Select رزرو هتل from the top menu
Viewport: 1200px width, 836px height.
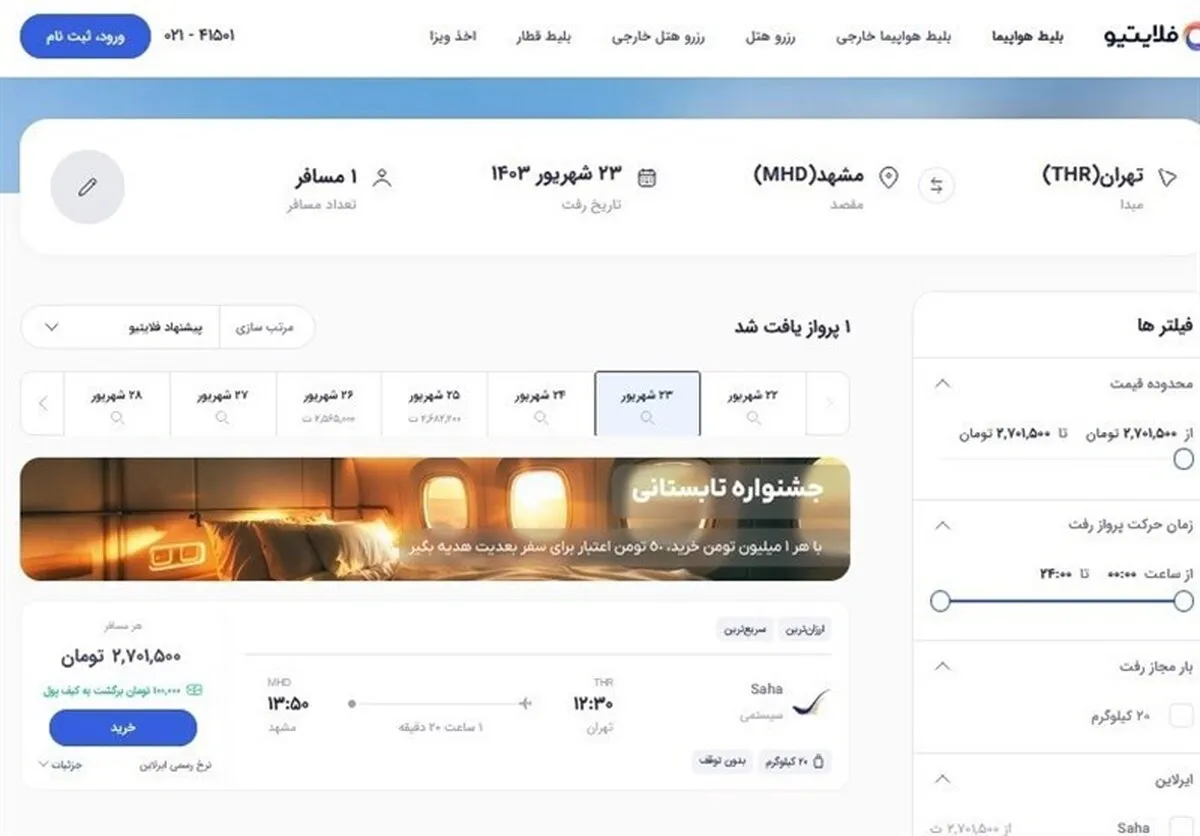(x=769, y=36)
